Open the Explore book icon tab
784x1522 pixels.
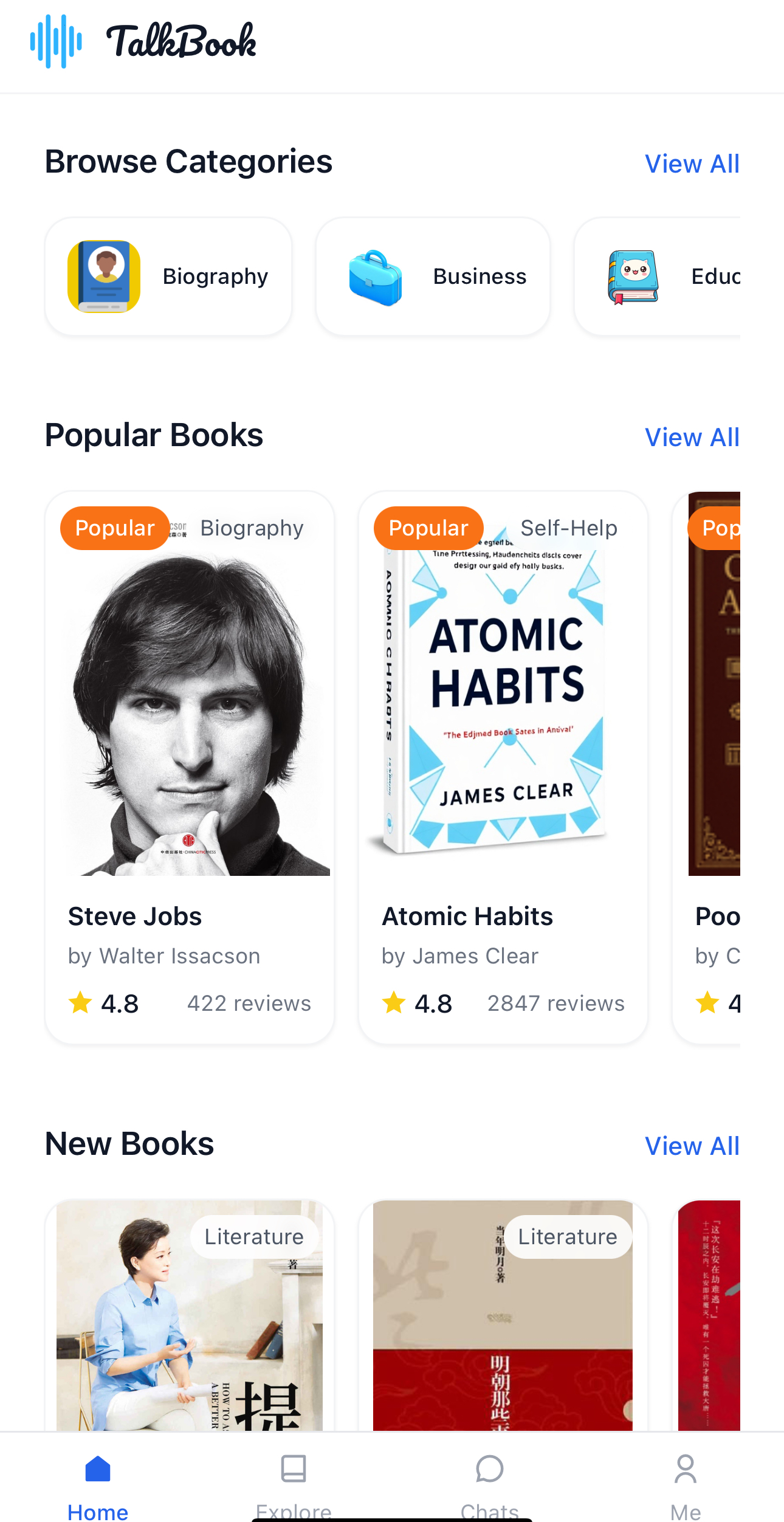[294, 1469]
